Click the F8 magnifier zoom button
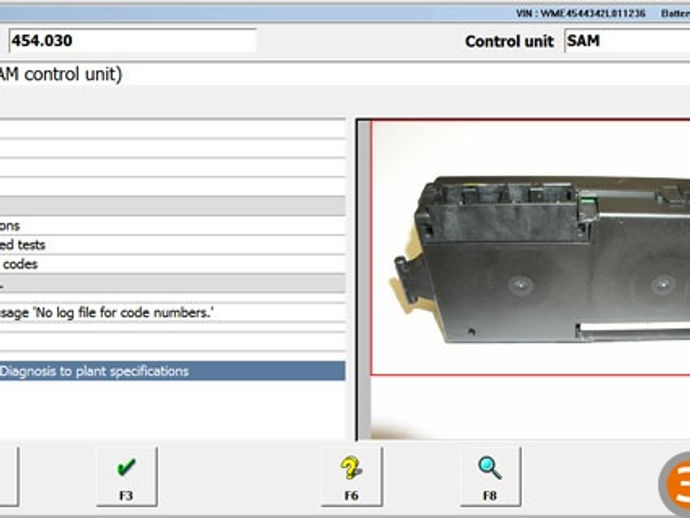Screen dimensions: 690x518 coord(490,477)
